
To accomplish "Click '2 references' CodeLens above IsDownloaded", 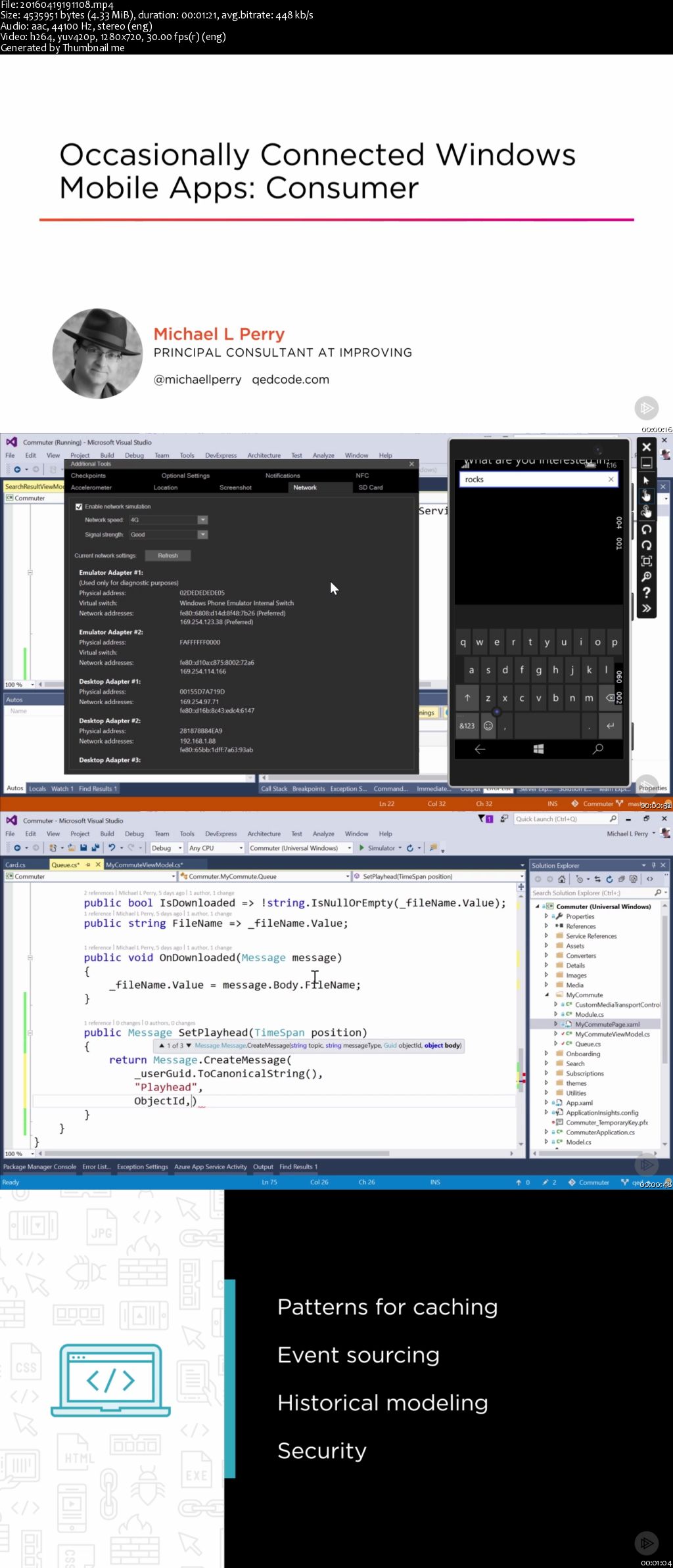I will point(99,893).
